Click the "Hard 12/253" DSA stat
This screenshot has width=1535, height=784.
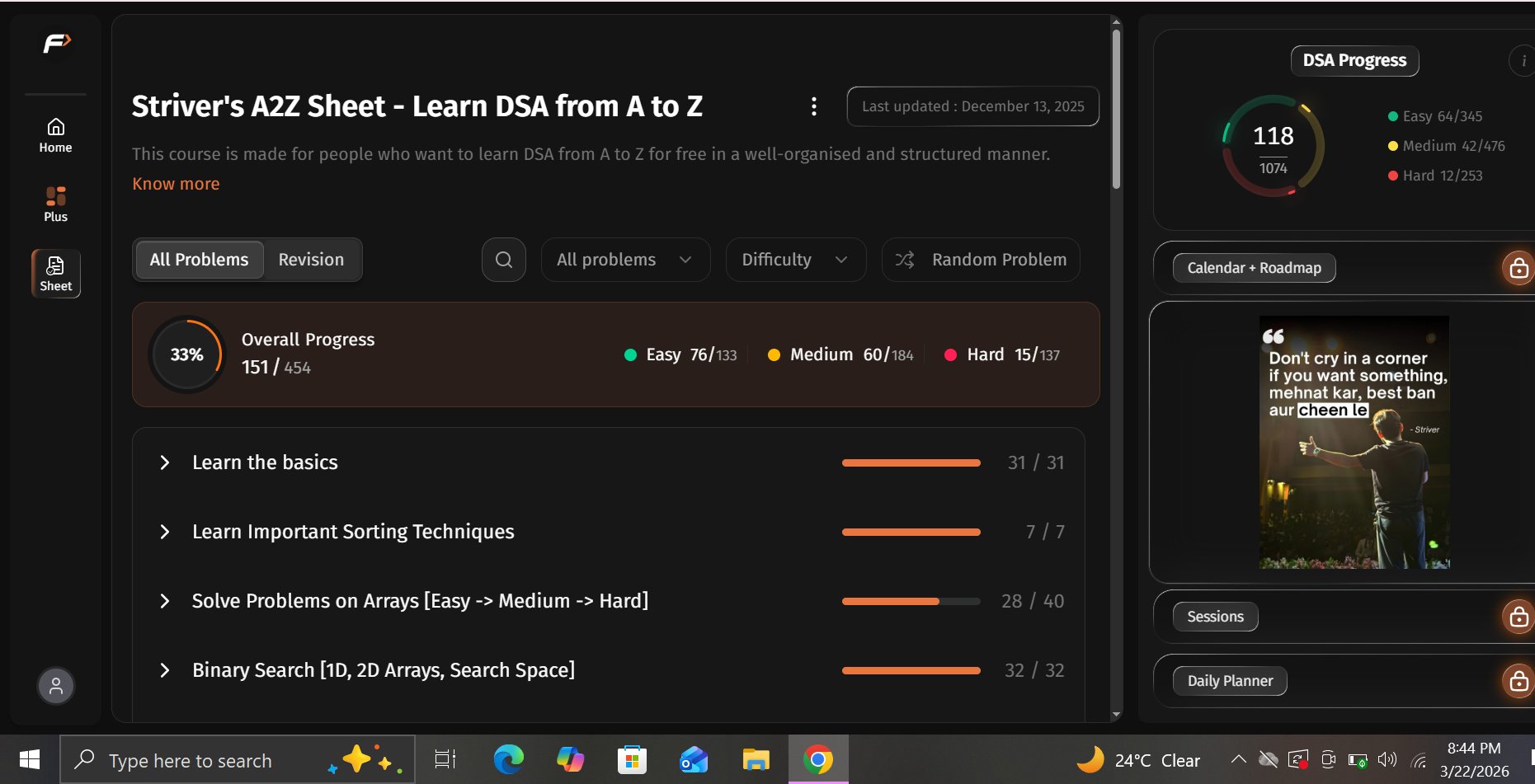1435,176
